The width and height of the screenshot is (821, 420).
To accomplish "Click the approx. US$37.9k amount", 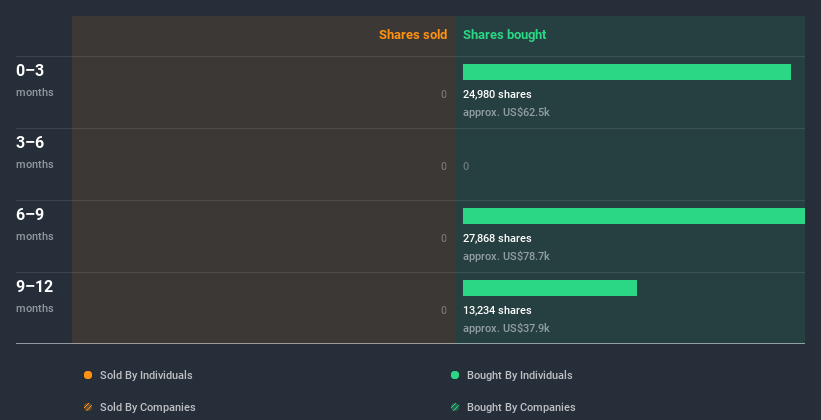I will 506,328.
